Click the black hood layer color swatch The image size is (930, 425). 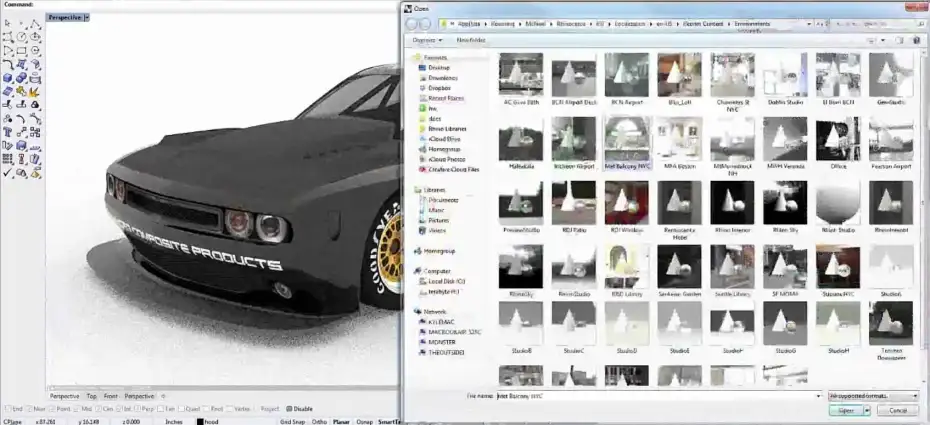[x=200, y=422]
